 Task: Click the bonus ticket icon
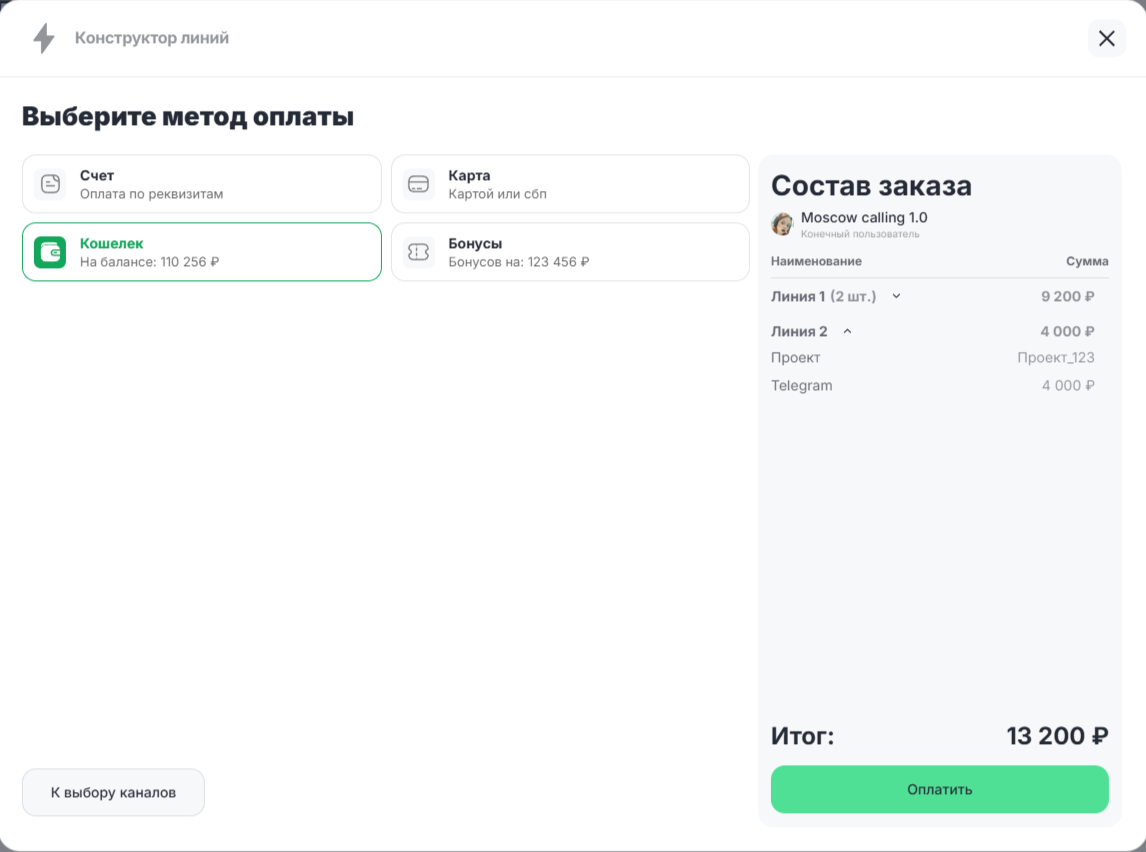coord(418,252)
